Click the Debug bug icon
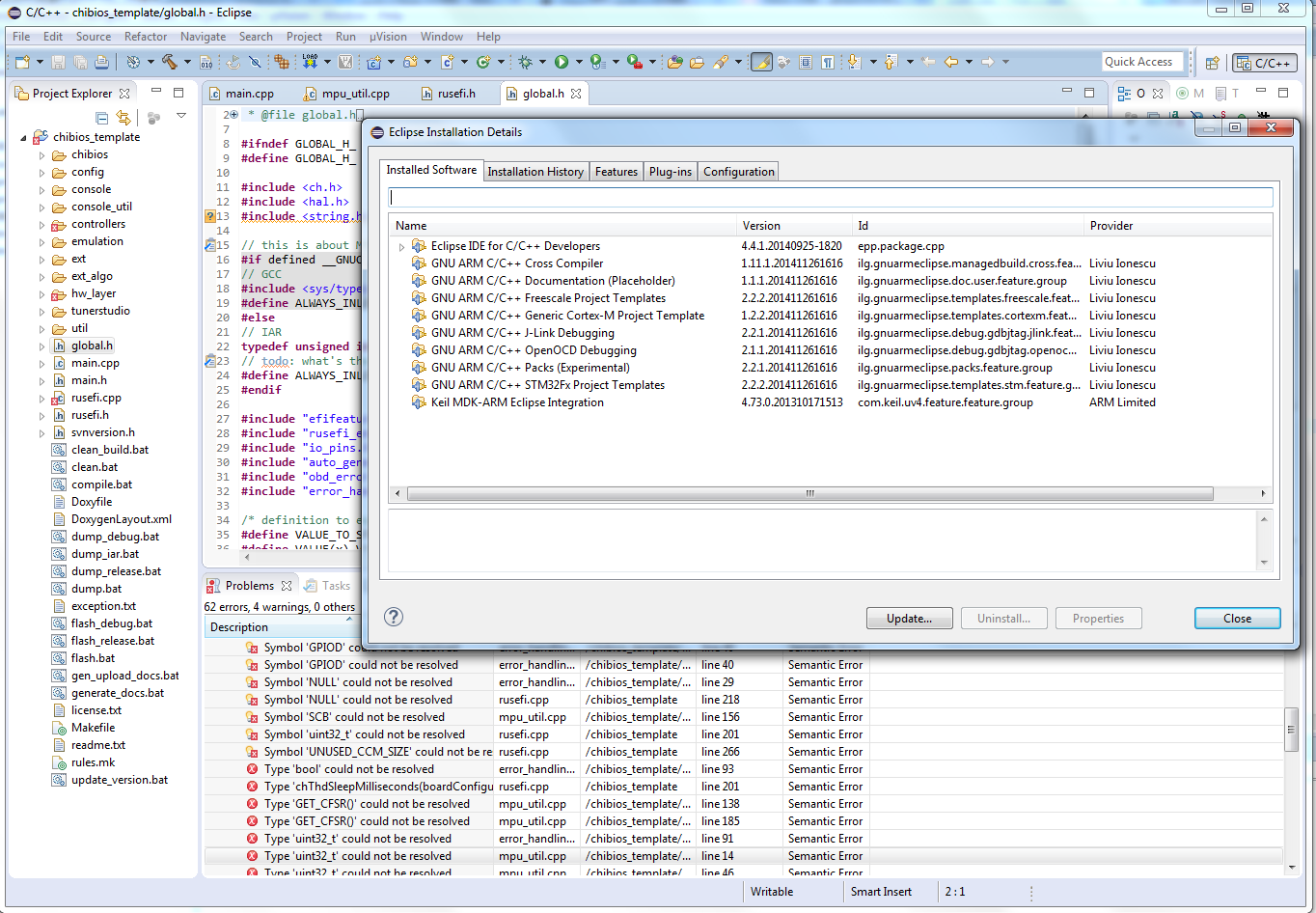This screenshot has width=1316, height=913. click(x=525, y=62)
